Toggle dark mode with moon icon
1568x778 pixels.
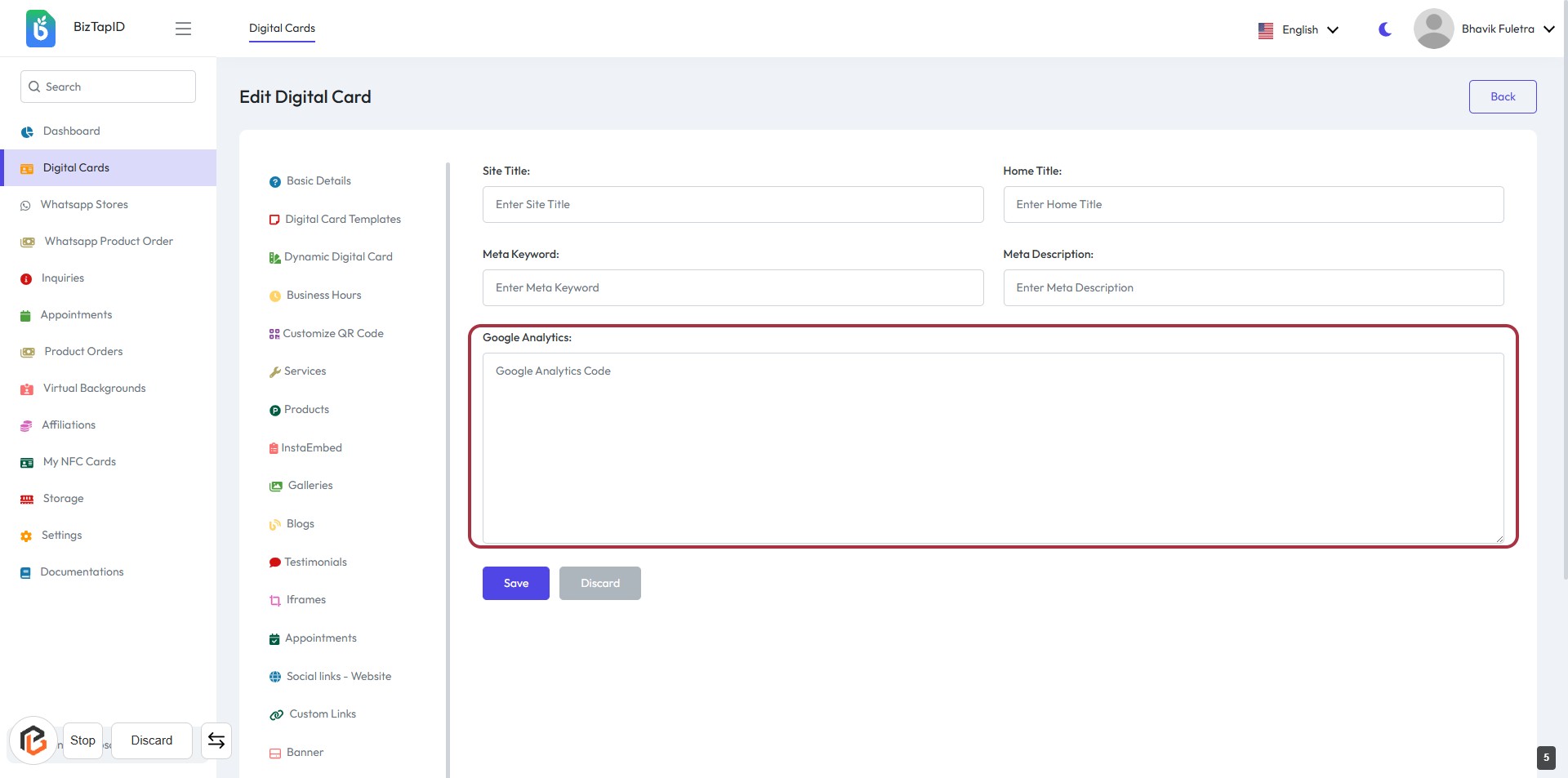(x=1385, y=29)
